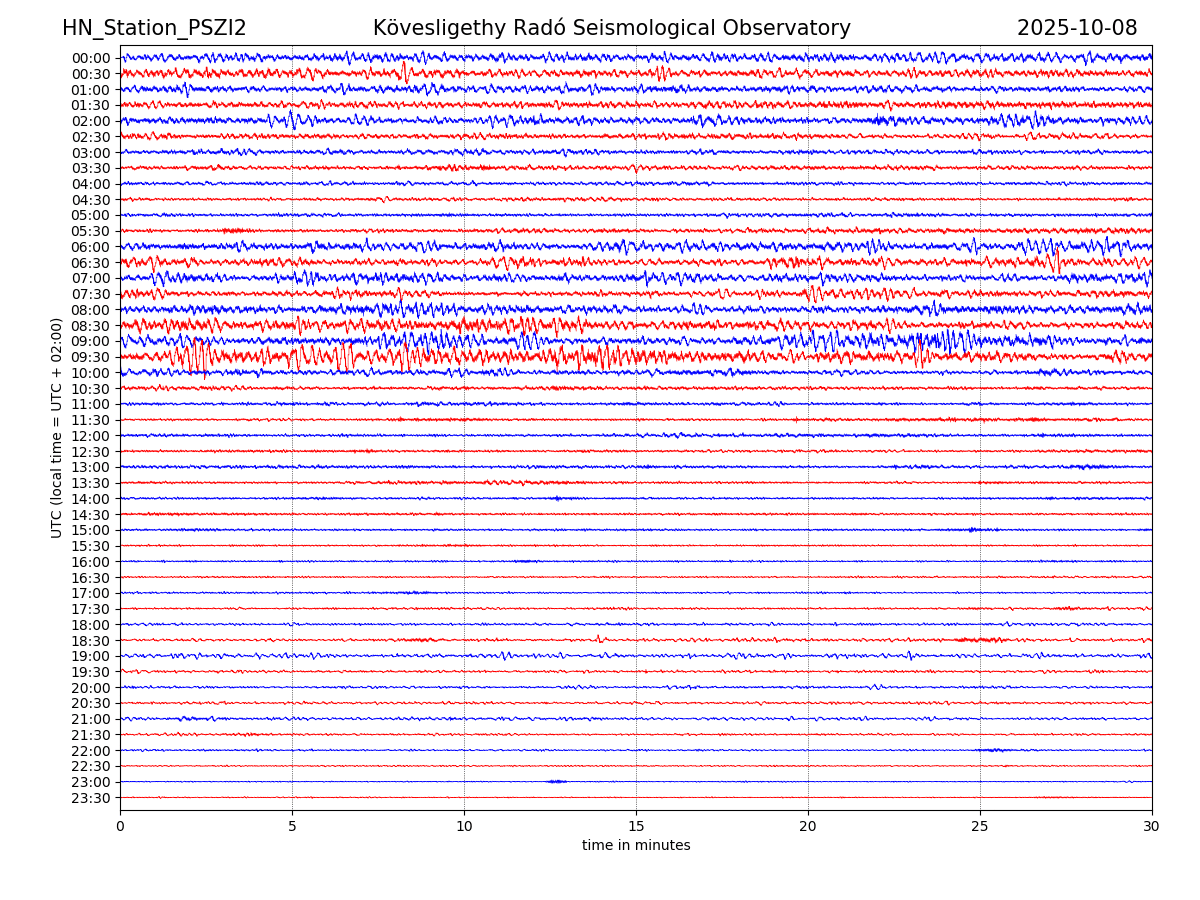Select the 00:00 trace row label
The width and height of the screenshot is (1200, 900).
click(x=91, y=58)
